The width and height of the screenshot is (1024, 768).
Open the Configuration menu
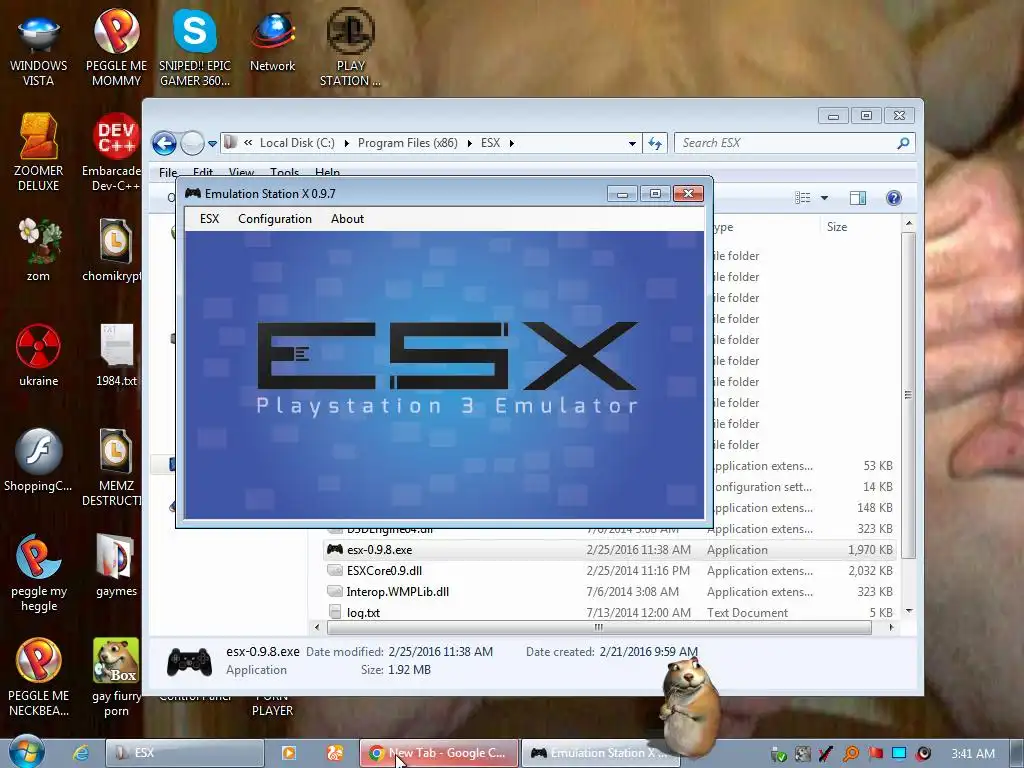coord(275,219)
